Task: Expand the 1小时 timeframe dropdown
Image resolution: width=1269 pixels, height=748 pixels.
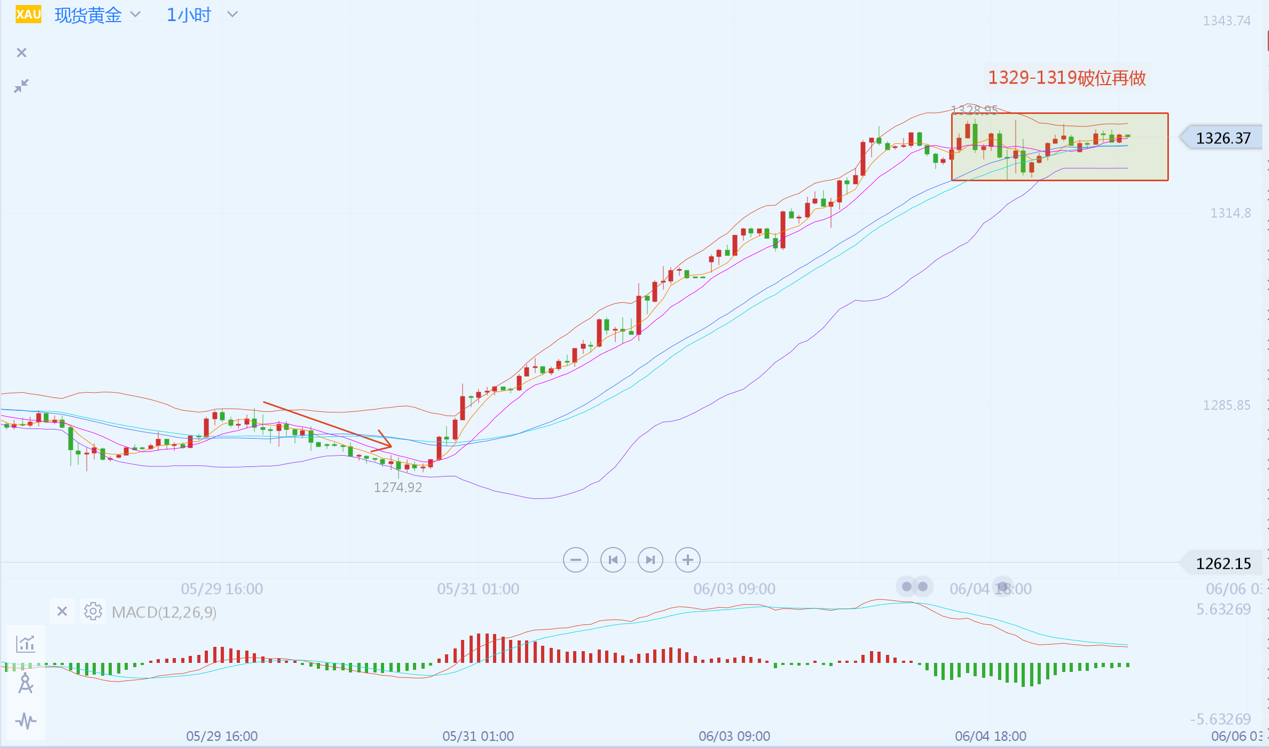Action: [x=202, y=15]
